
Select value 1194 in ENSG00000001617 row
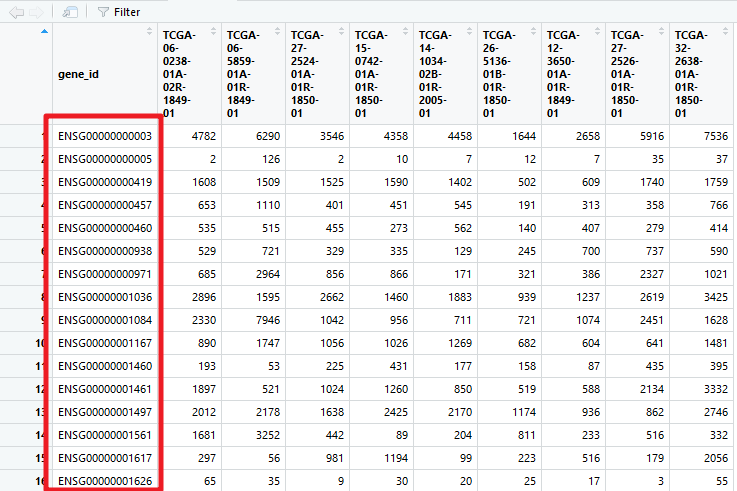pyautogui.click(x=396, y=459)
